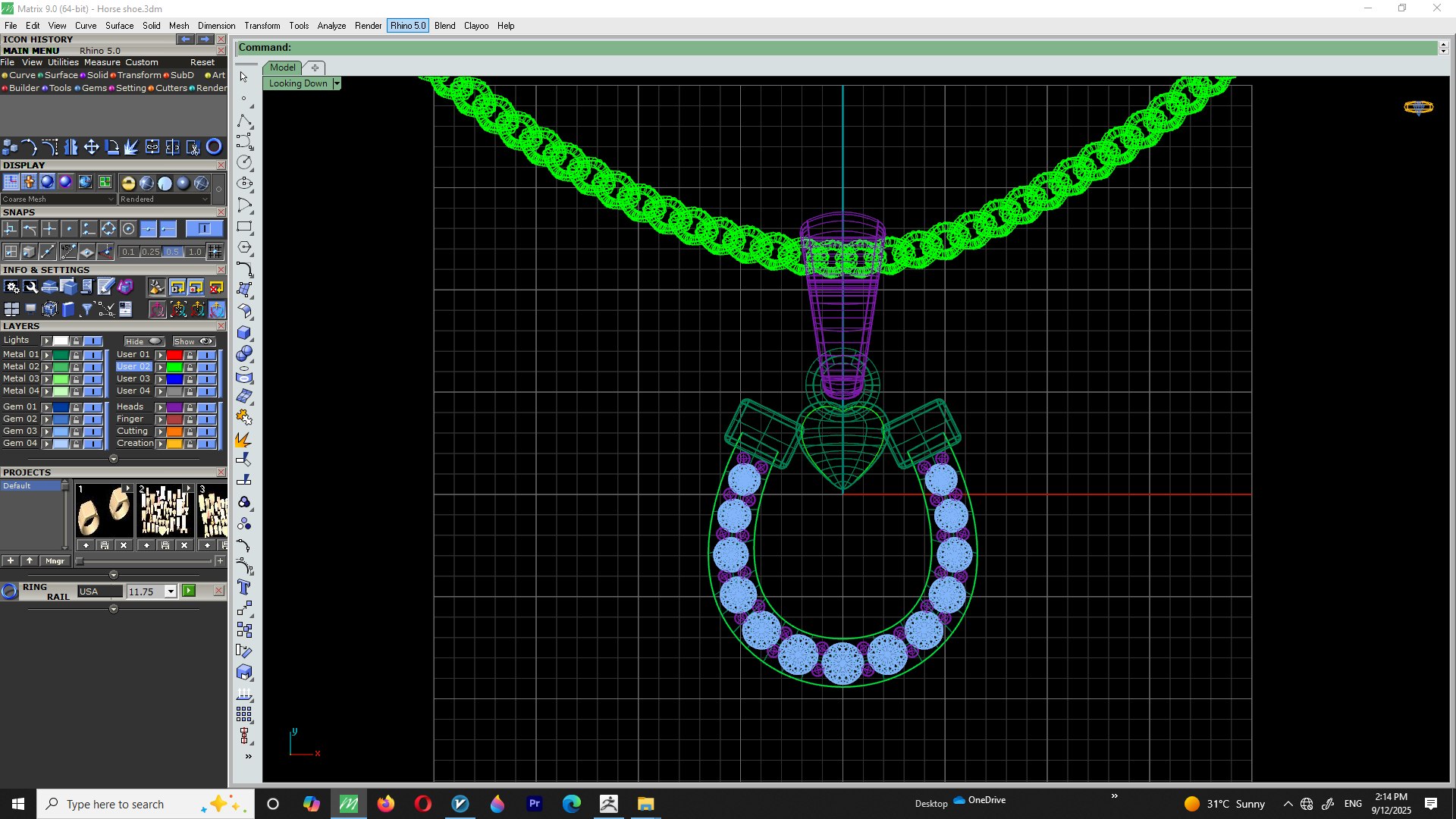Collapse the Layers panel with round arrow
1456x819 pixels.
[114, 459]
